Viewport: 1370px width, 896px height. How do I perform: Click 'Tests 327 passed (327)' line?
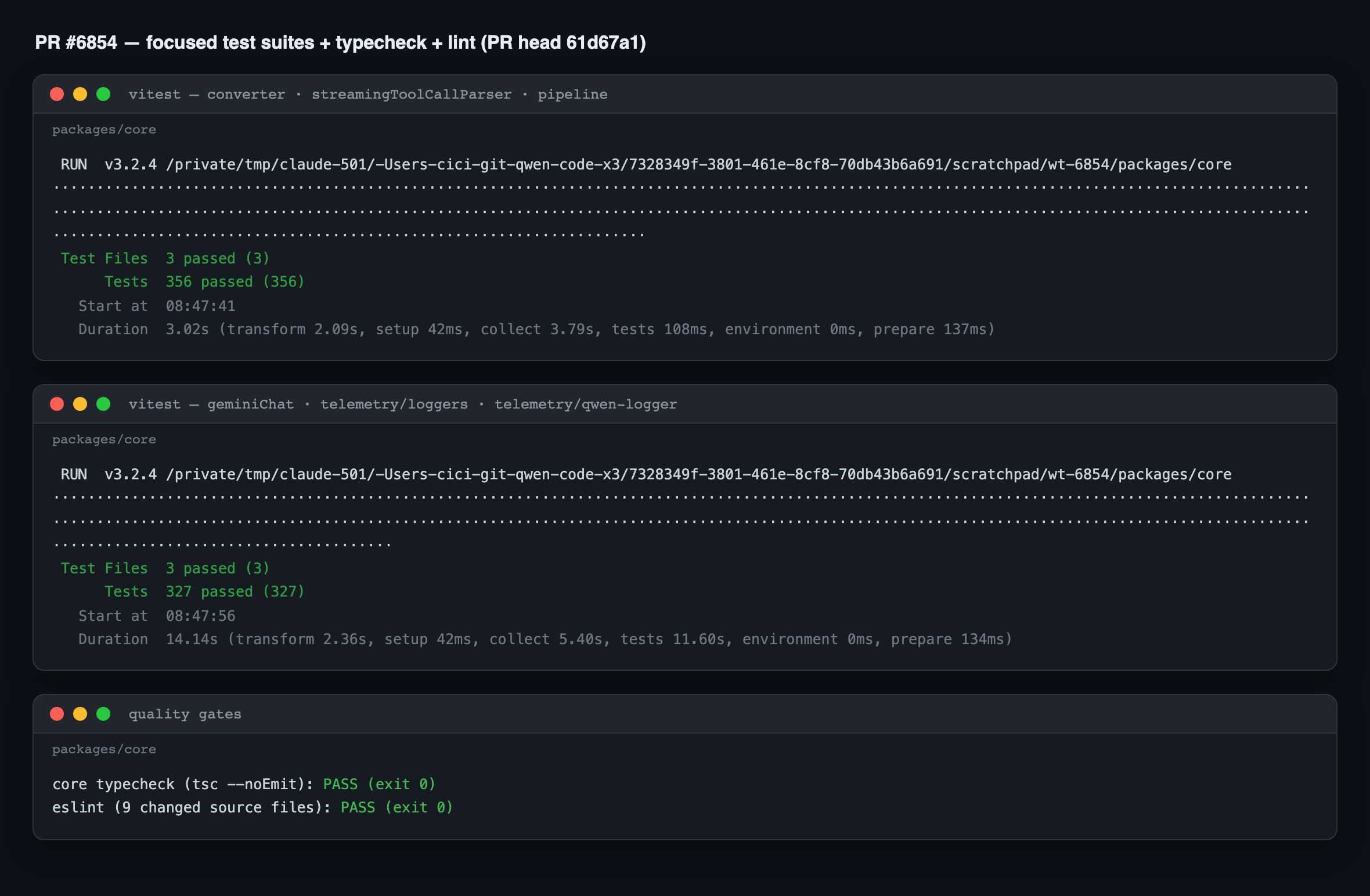point(204,592)
